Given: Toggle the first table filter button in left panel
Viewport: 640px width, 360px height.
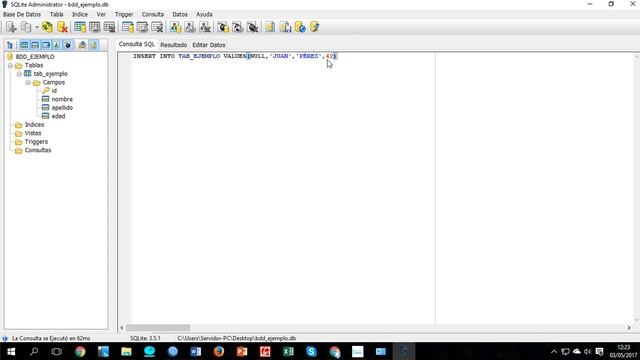Looking at the screenshot, I should pyautogui.click(x=24, y=45).
